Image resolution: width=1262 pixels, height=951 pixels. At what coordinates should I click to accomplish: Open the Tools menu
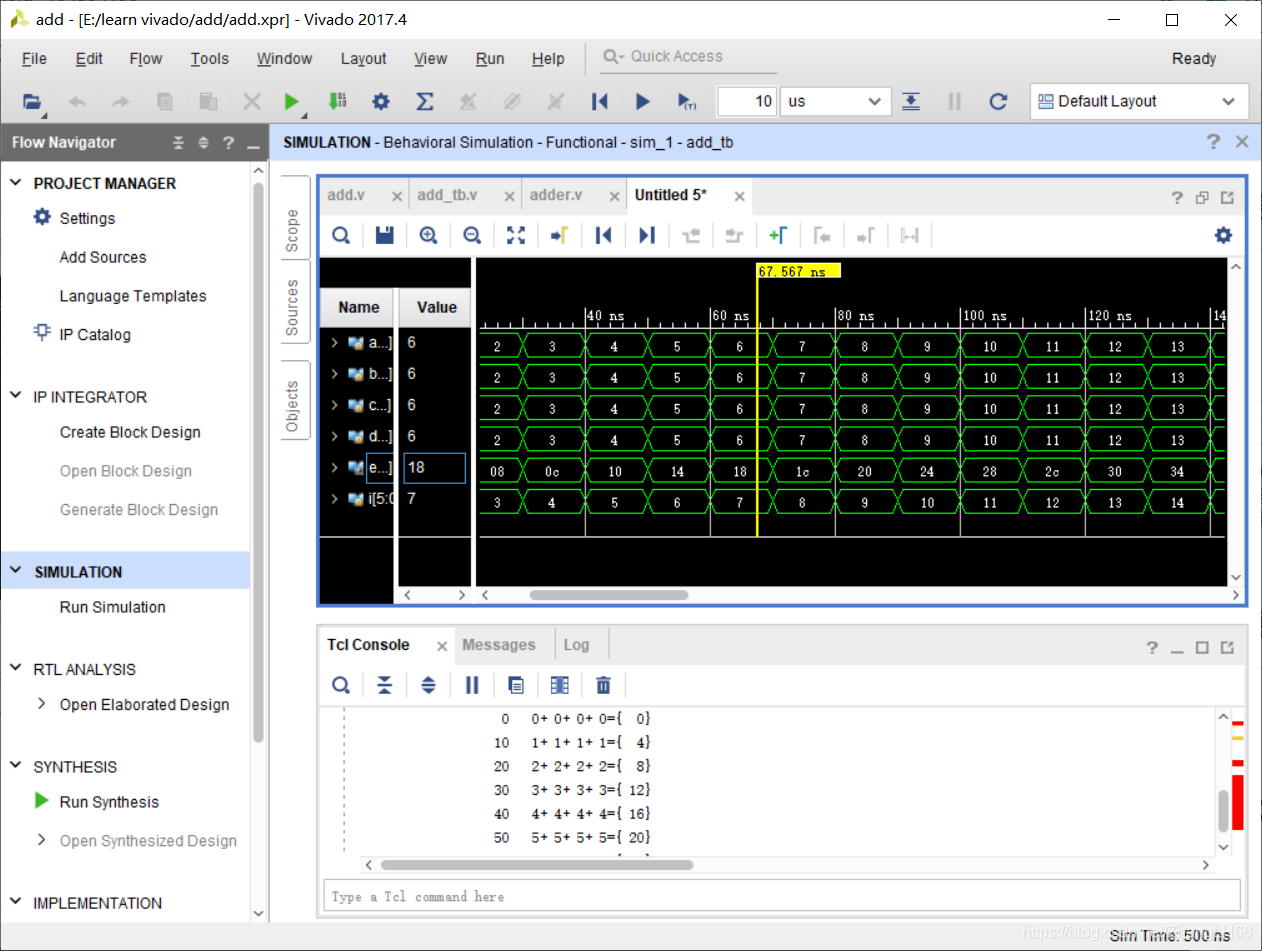click(210, 59)
